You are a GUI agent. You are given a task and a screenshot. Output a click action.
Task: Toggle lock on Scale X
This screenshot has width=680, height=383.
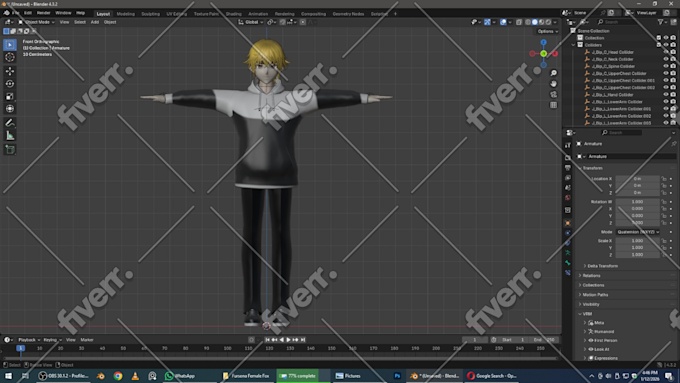coord(664,241)
